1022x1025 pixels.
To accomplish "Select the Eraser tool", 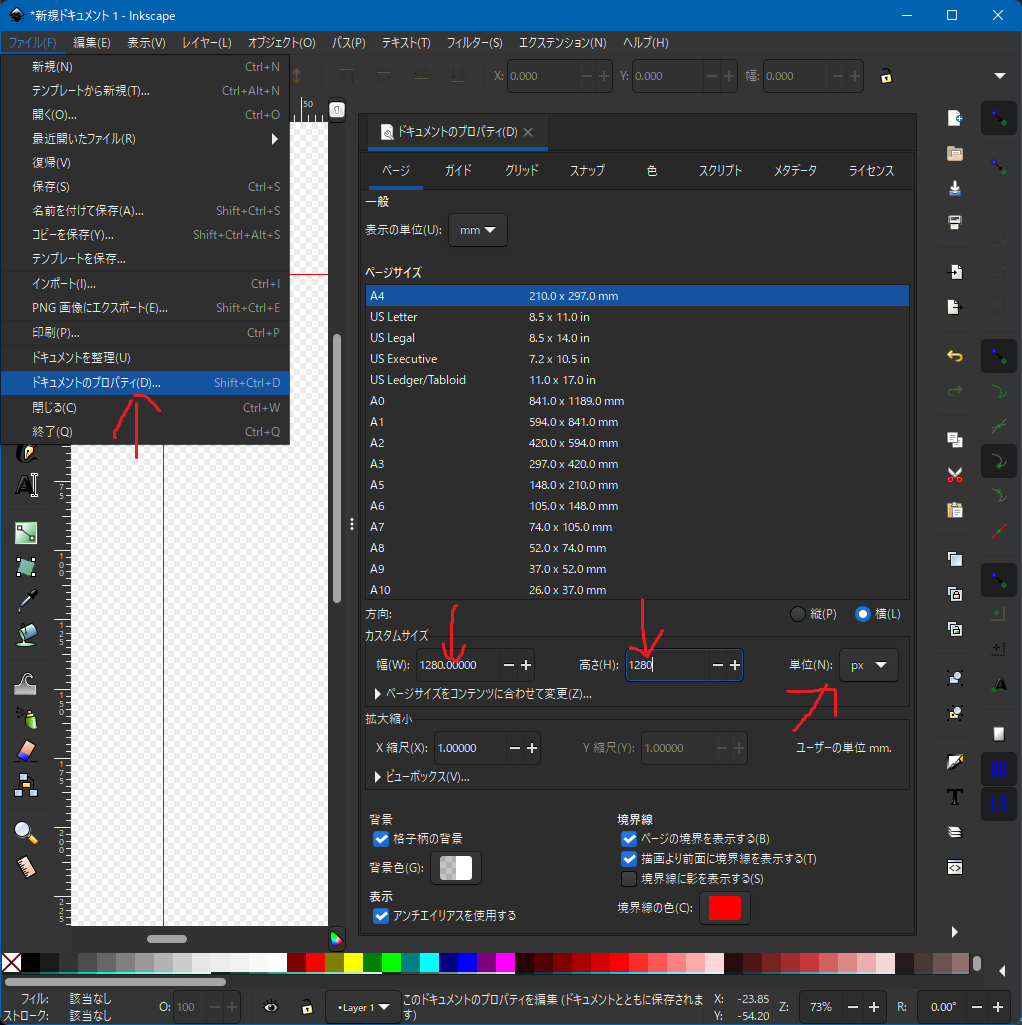I will [26, 752].
